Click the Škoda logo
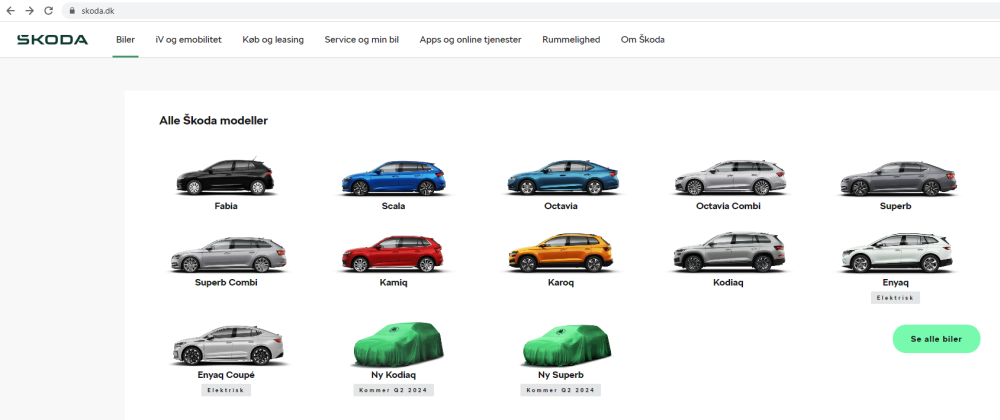This screenshot has height=420, width=1000. pyautogui.click(x=52, y=40)
